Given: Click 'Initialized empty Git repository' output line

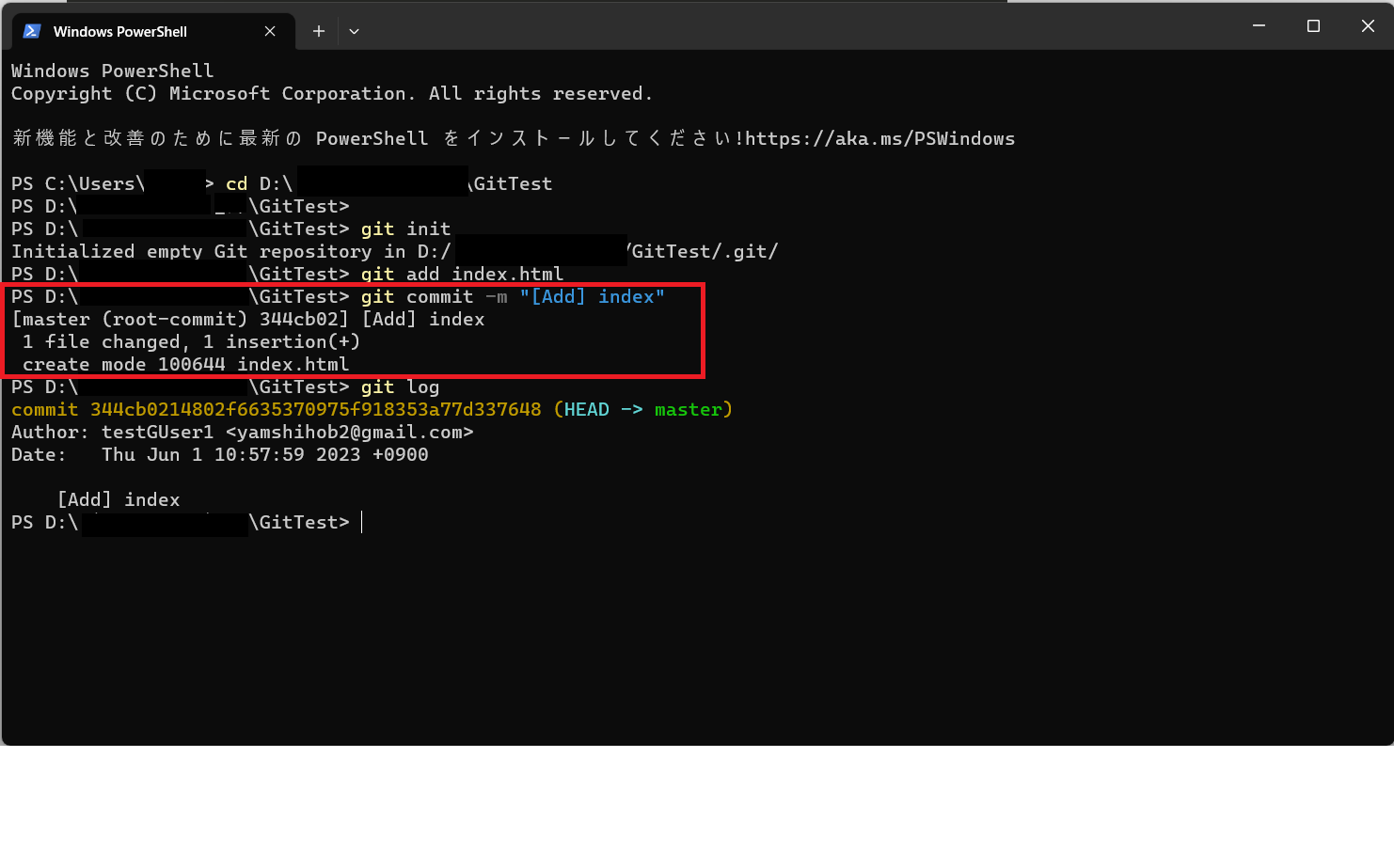Looking at the screenshot, I should click(394, 251).
